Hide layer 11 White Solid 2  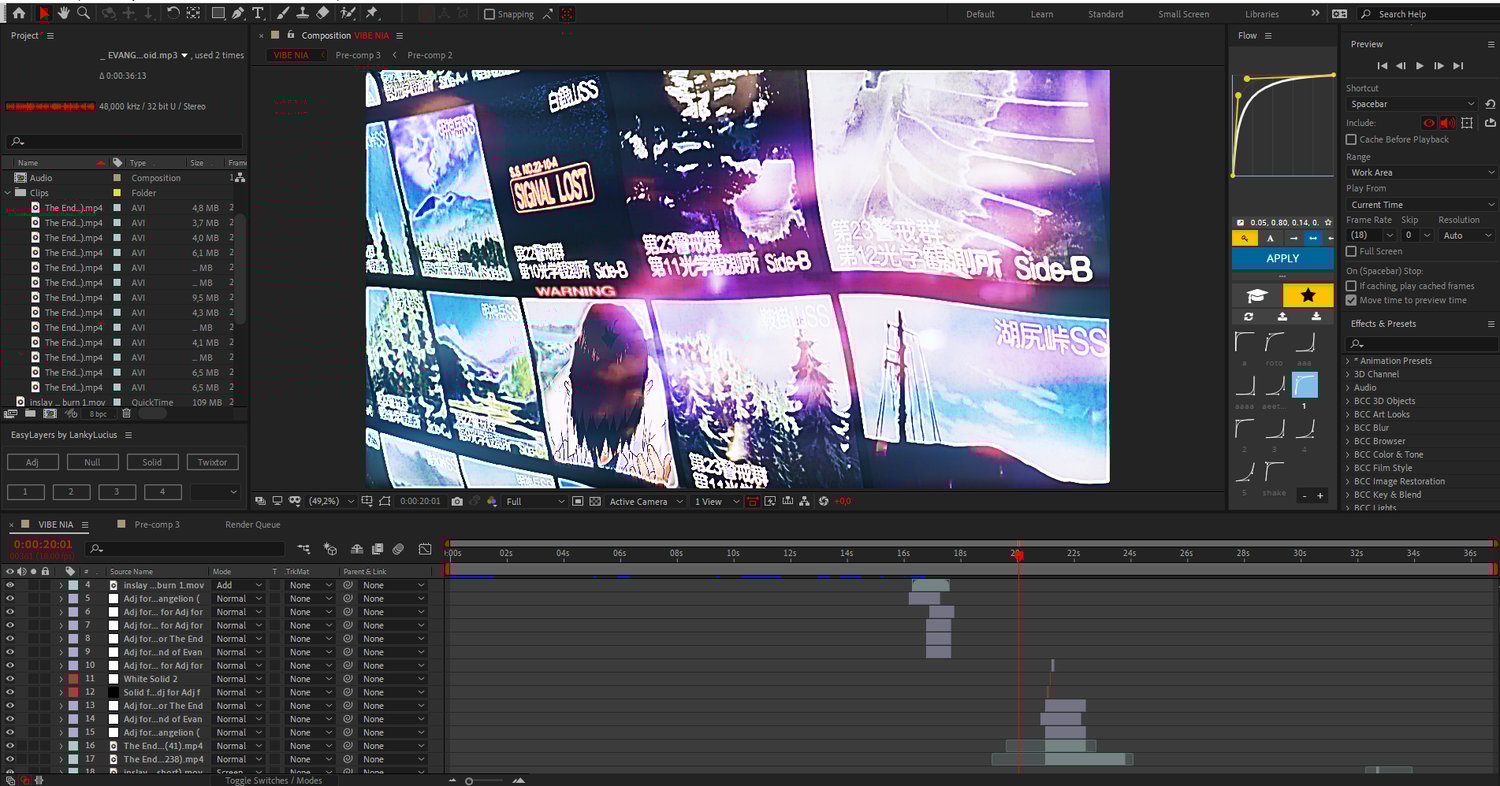pos(10,679)
